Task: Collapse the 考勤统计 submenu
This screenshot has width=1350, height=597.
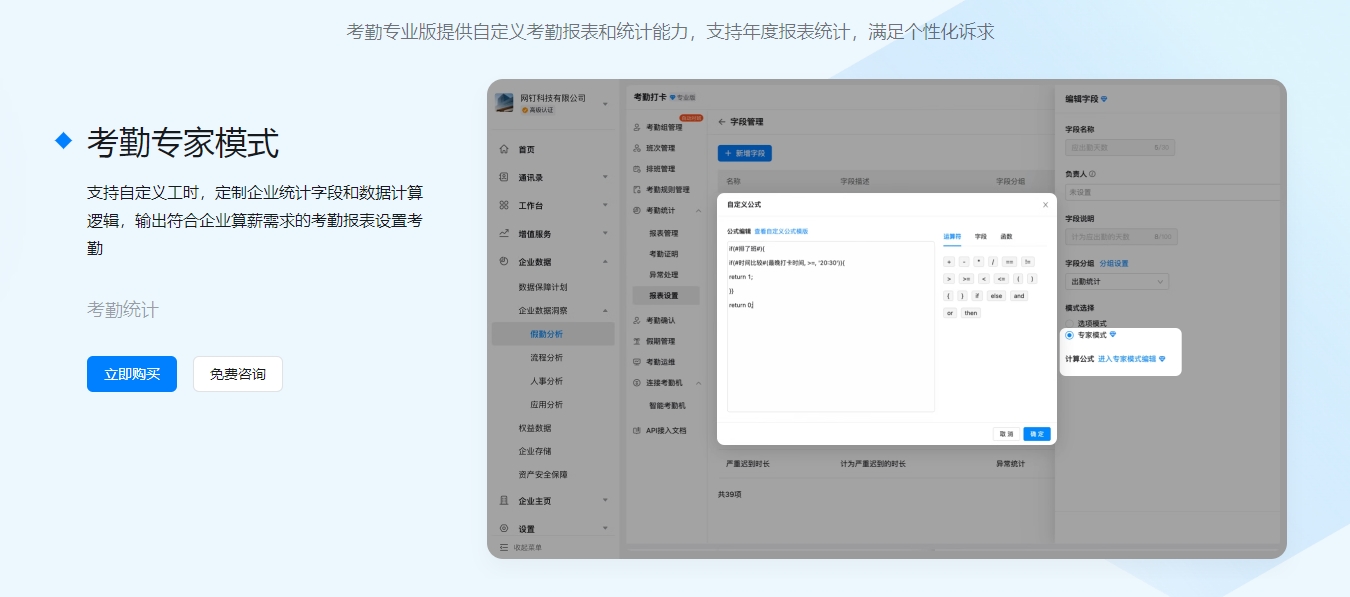Action: click(x=698, y=211)
